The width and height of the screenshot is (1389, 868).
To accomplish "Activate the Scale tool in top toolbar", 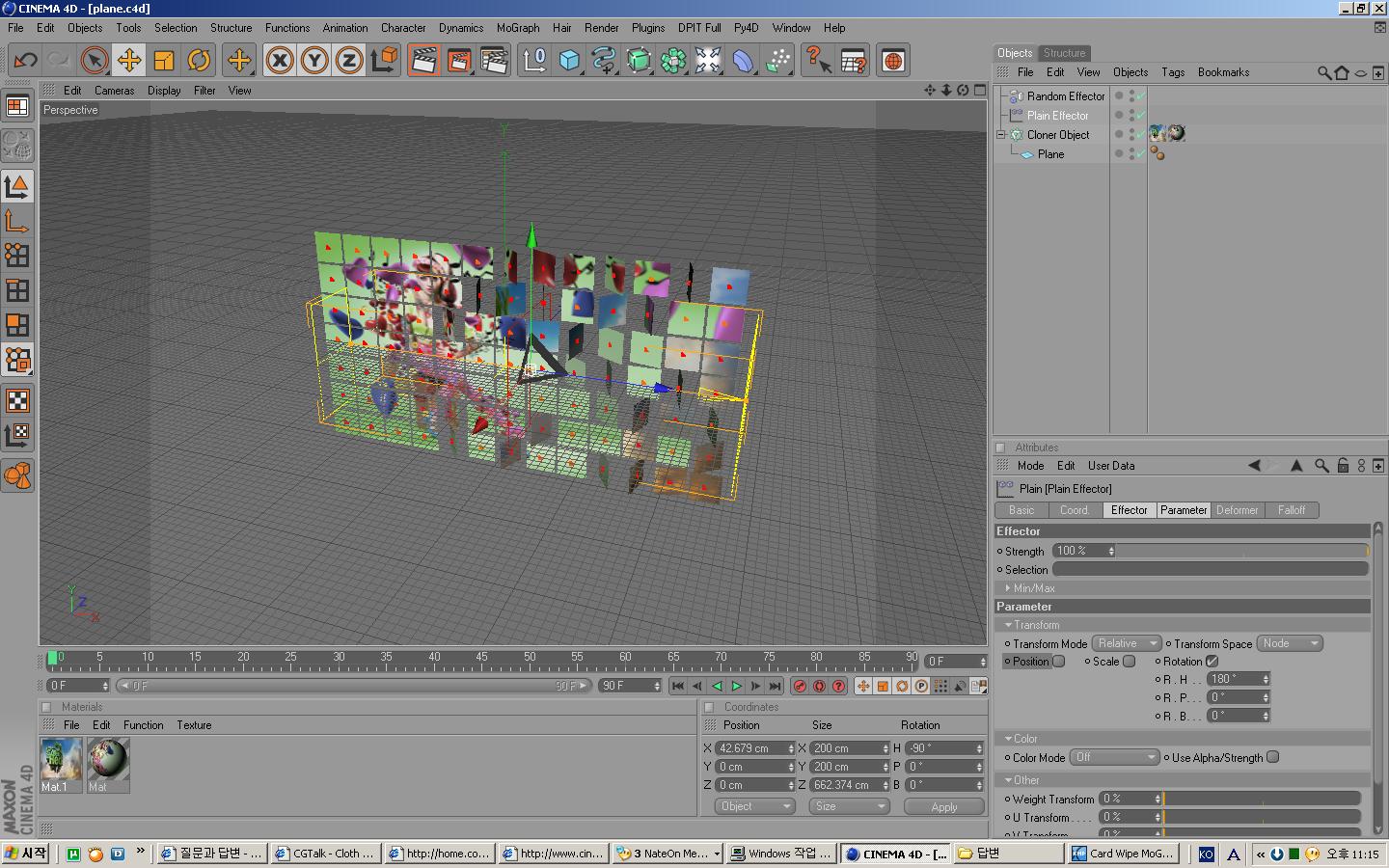I will 164,60.
